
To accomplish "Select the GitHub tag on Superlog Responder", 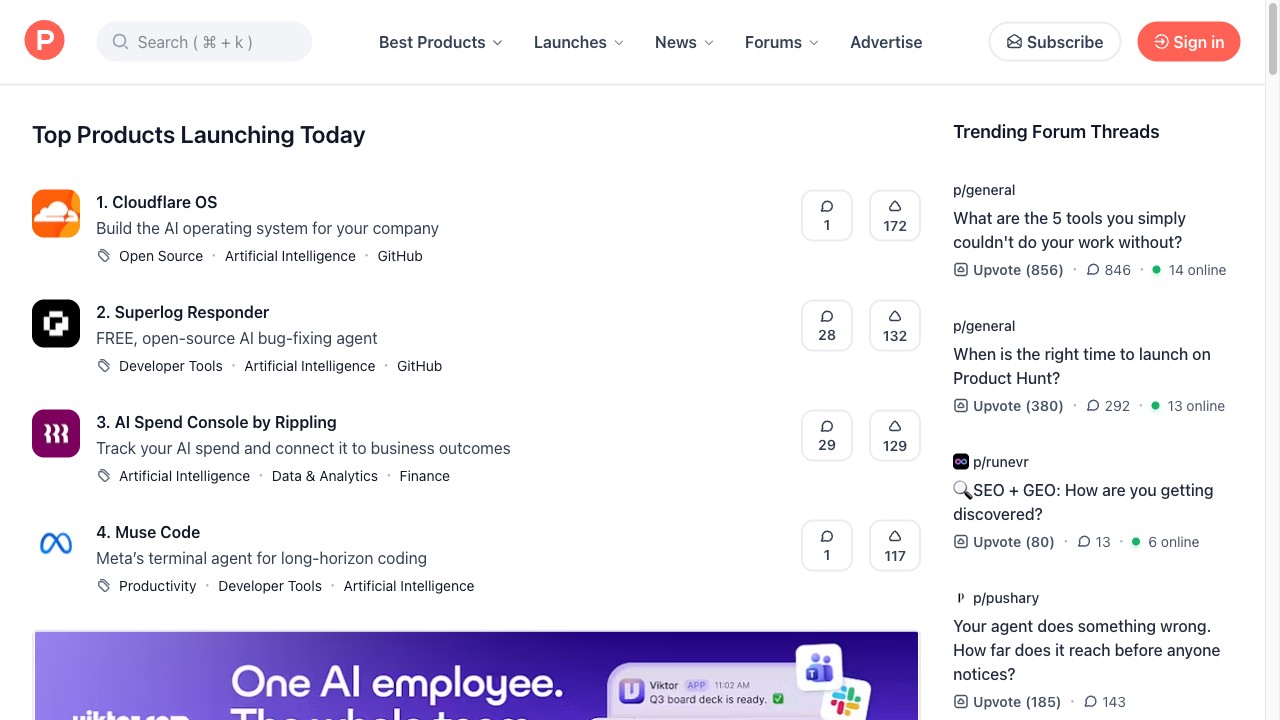I will (x=419, y=366).
